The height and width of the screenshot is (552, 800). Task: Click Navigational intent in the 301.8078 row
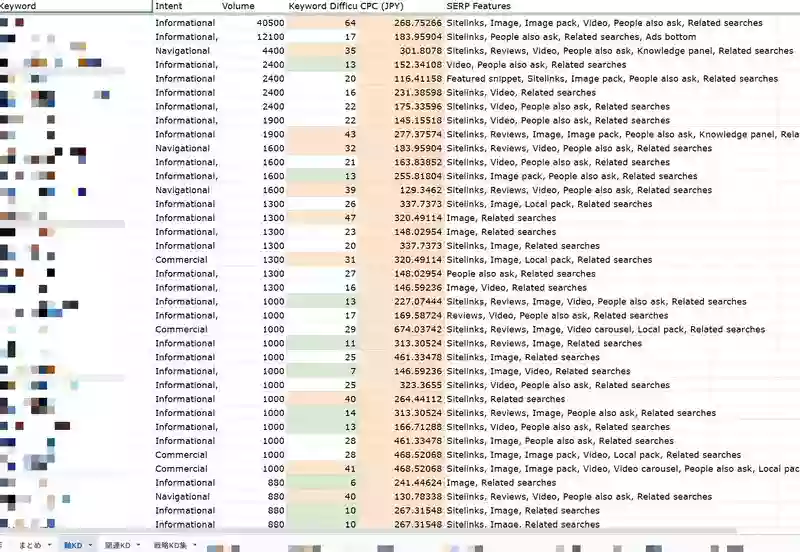pyautogui.click(x=182, y=51)
